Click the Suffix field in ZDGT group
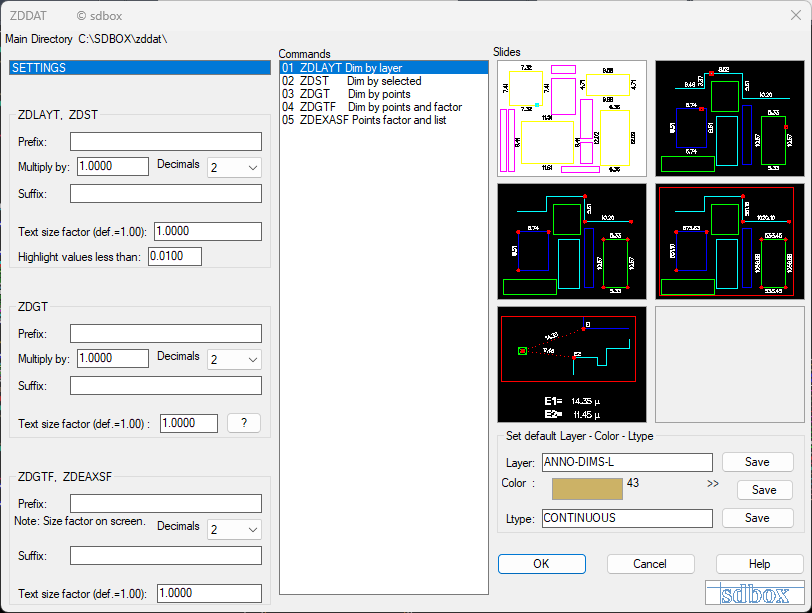 pos(166,386)
